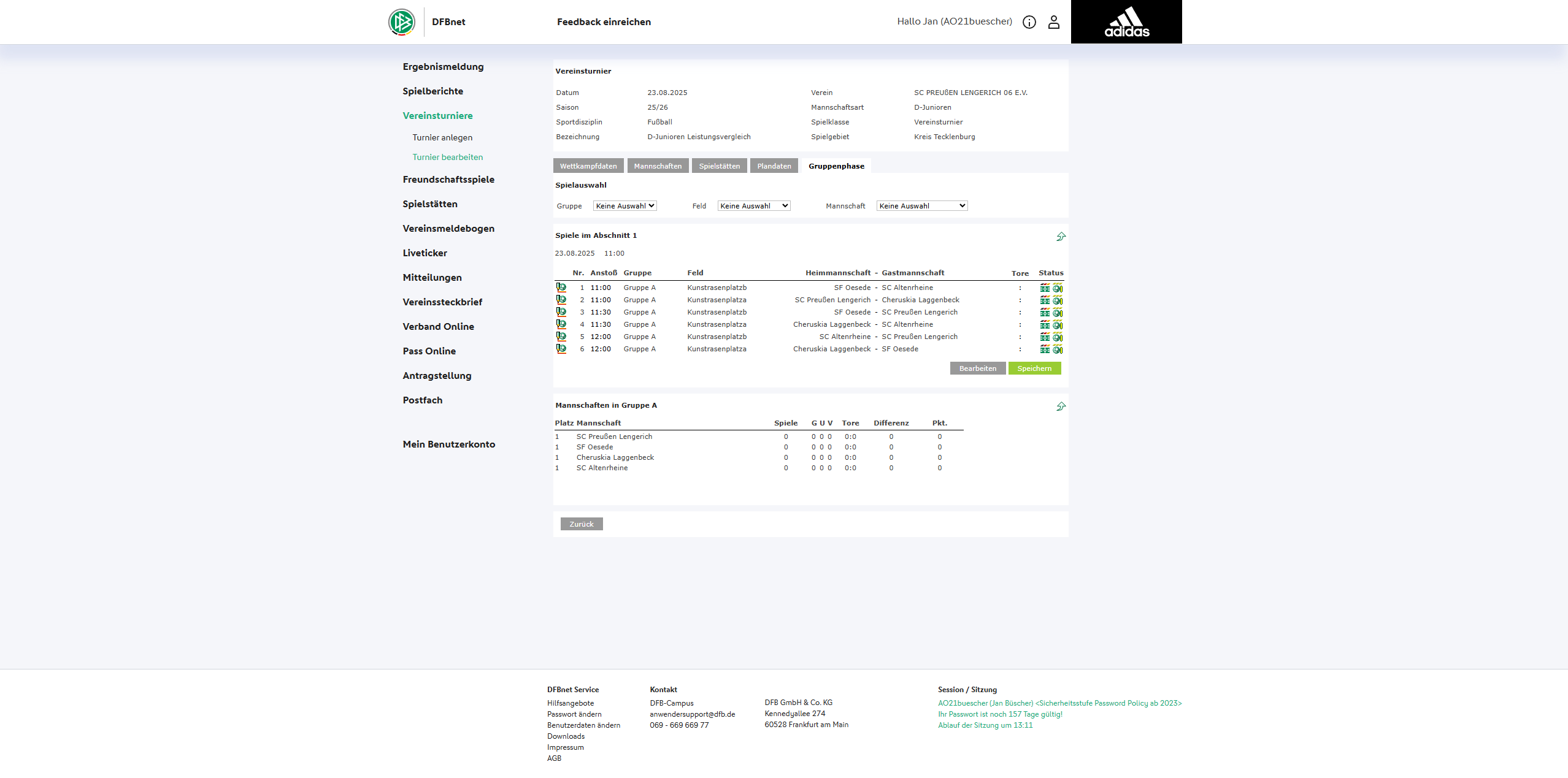Open the Passwort ändern footer link
This screenshot has width=1568, height=778.
click(574, 714)
